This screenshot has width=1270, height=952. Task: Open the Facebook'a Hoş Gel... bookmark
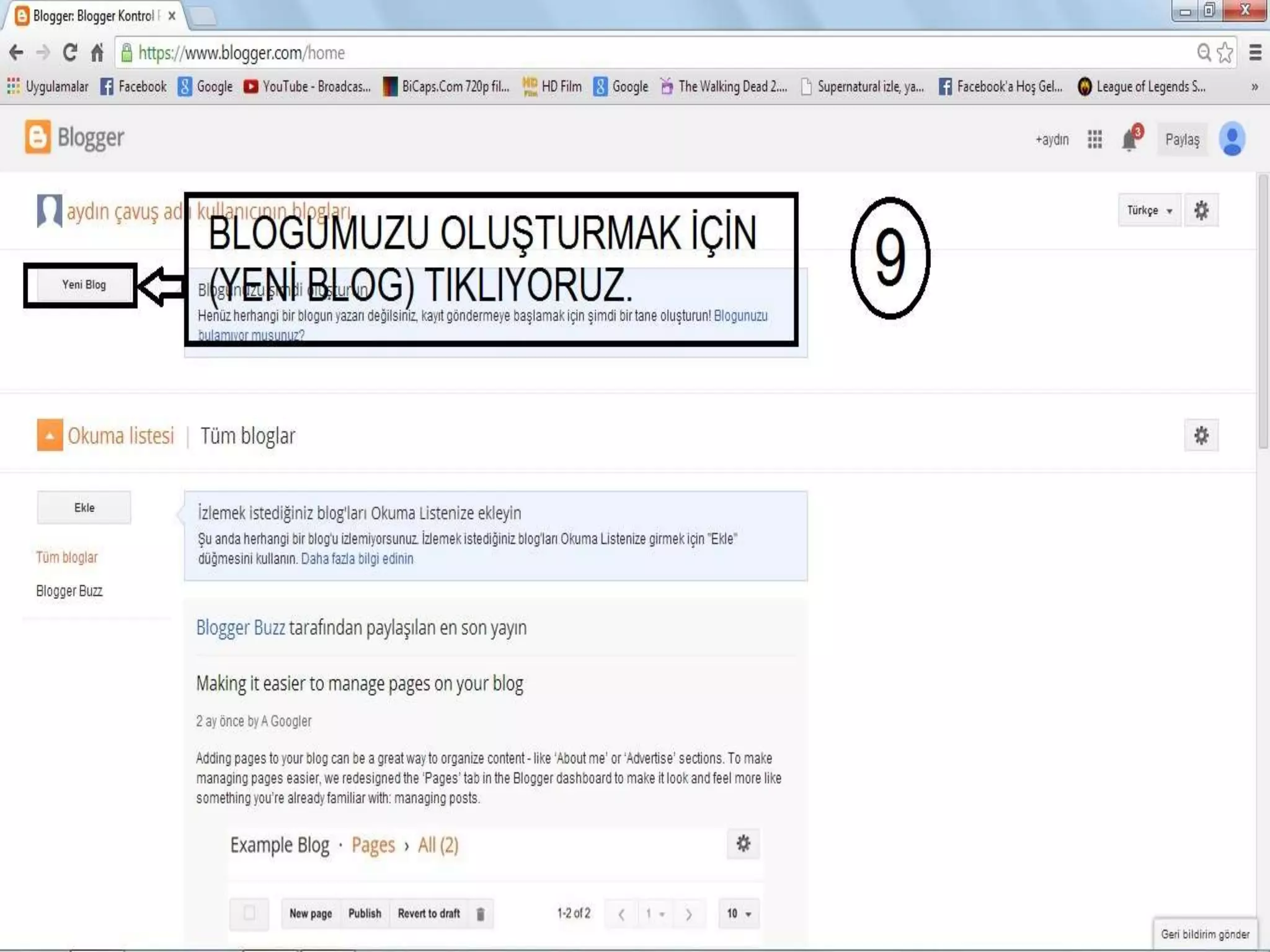coord(1001,86)
